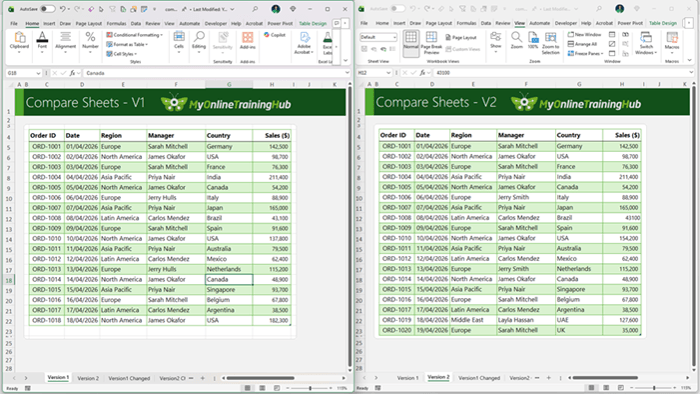
Task: Toggle View Side by Side icon
Action: point(625,34)
